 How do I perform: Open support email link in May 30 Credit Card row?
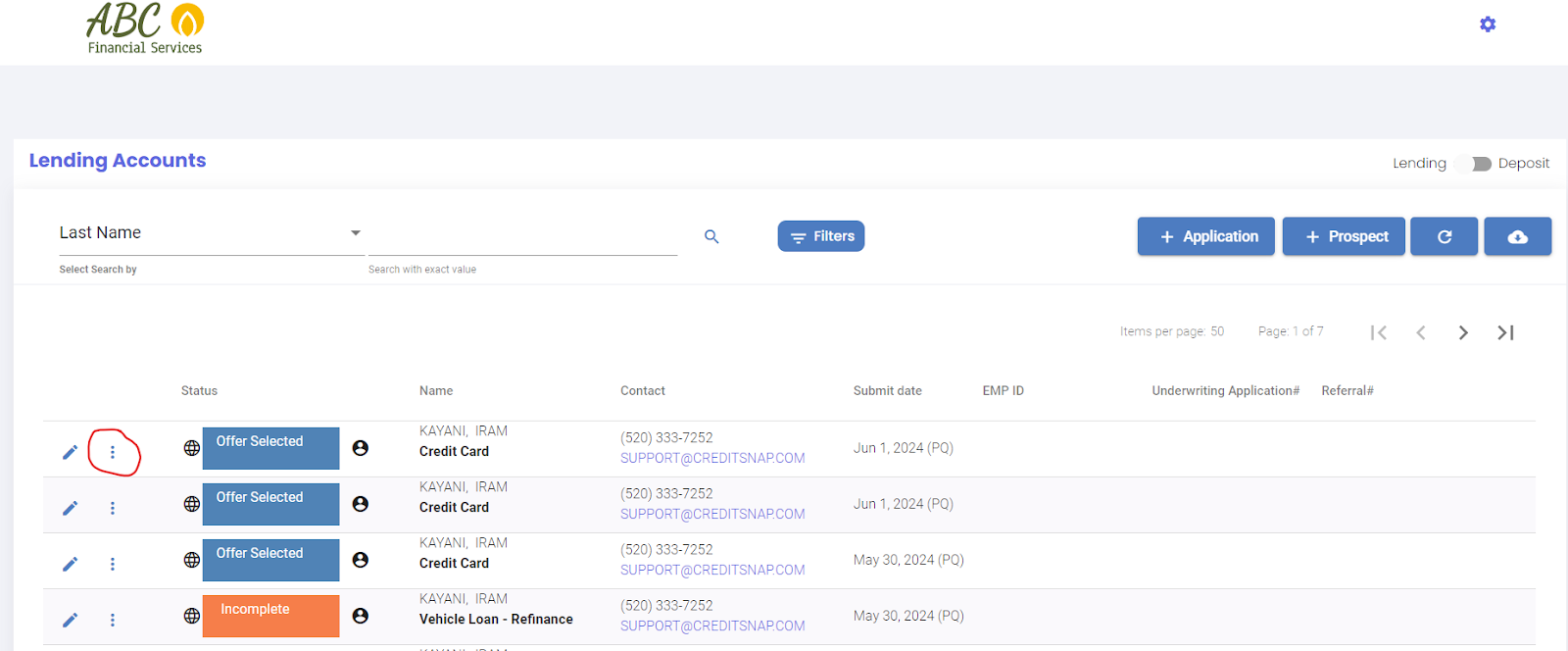[x=712, y=570]
